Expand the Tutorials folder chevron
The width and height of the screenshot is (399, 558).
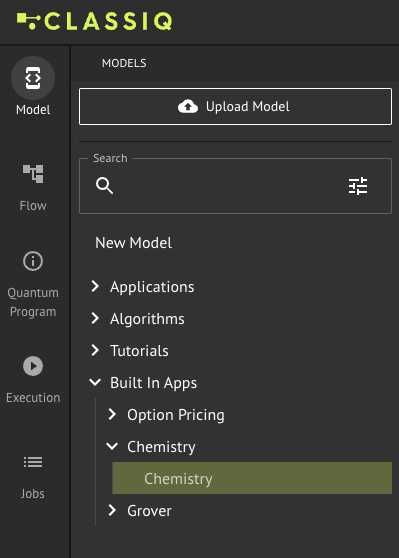[95, 350]
